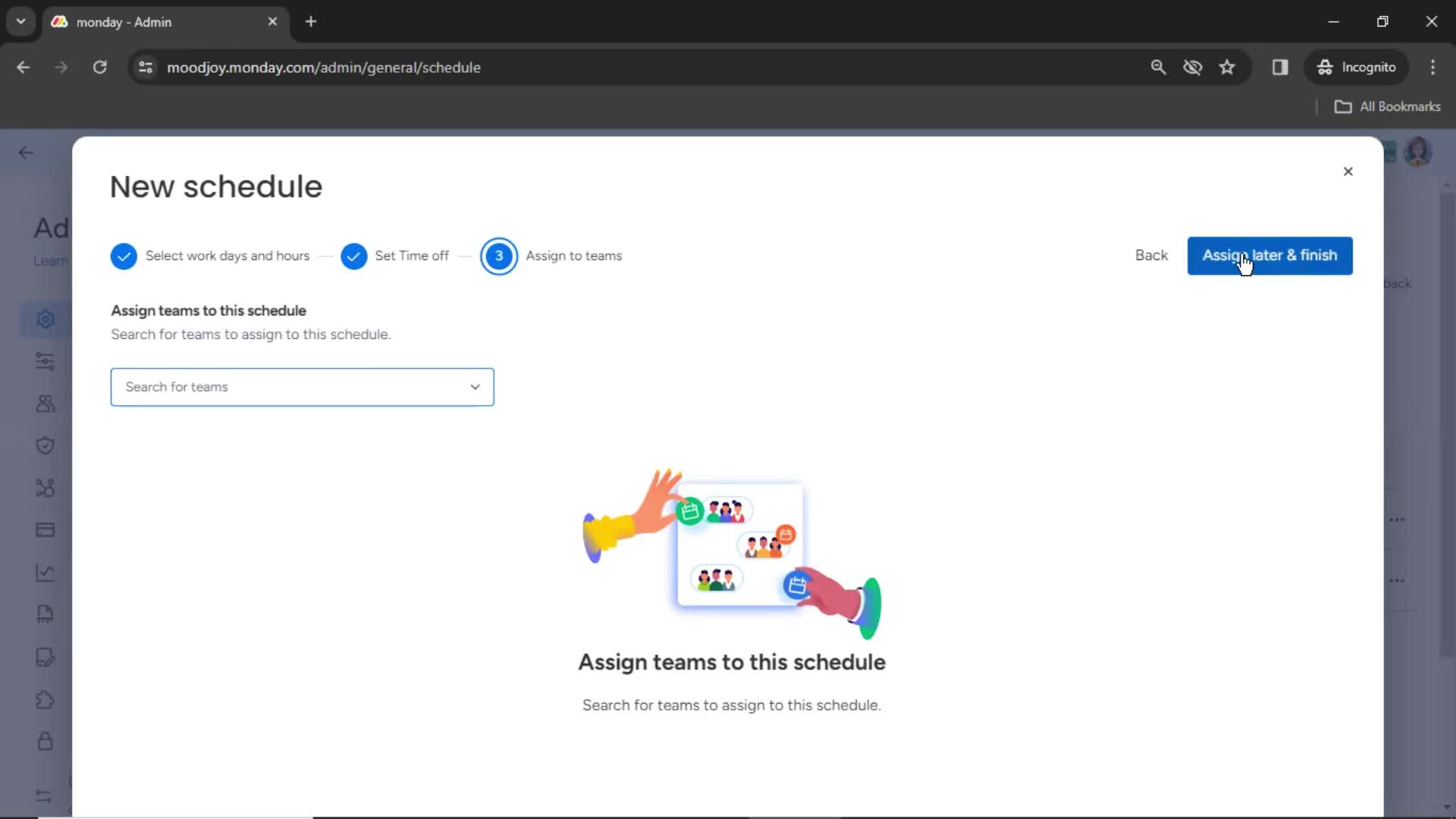Open the analytics chart icon in sidebar
This screenshot has height=819, width=1456.
point(44,572)
